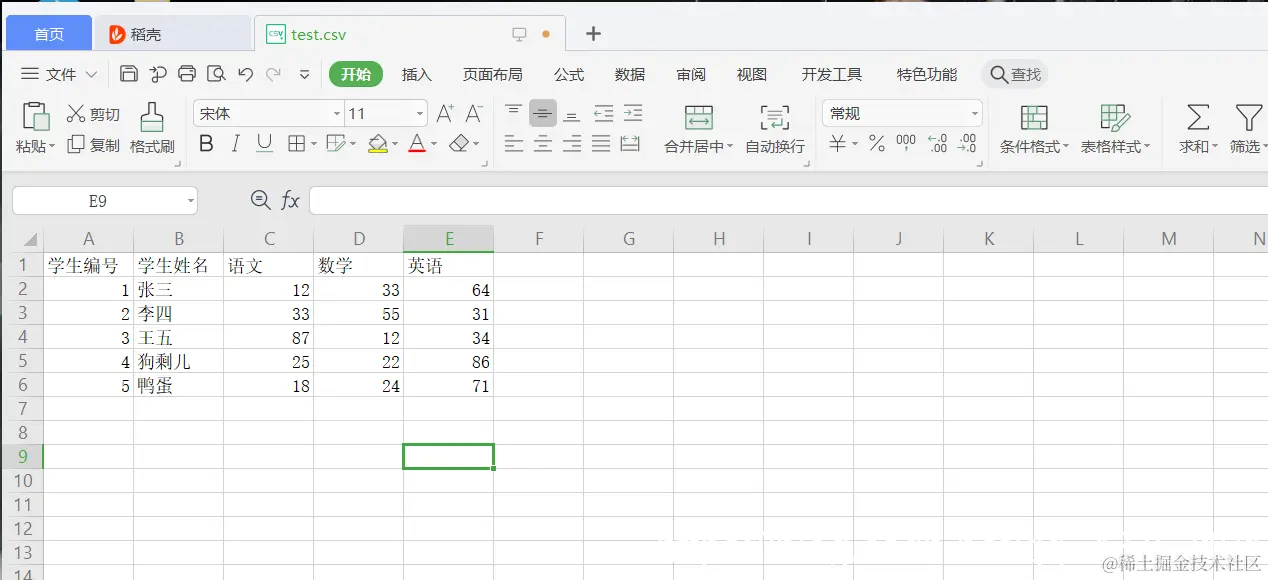
Task: Switch to the 视图 ribbon tab
Action: click(x=752, y=75)
